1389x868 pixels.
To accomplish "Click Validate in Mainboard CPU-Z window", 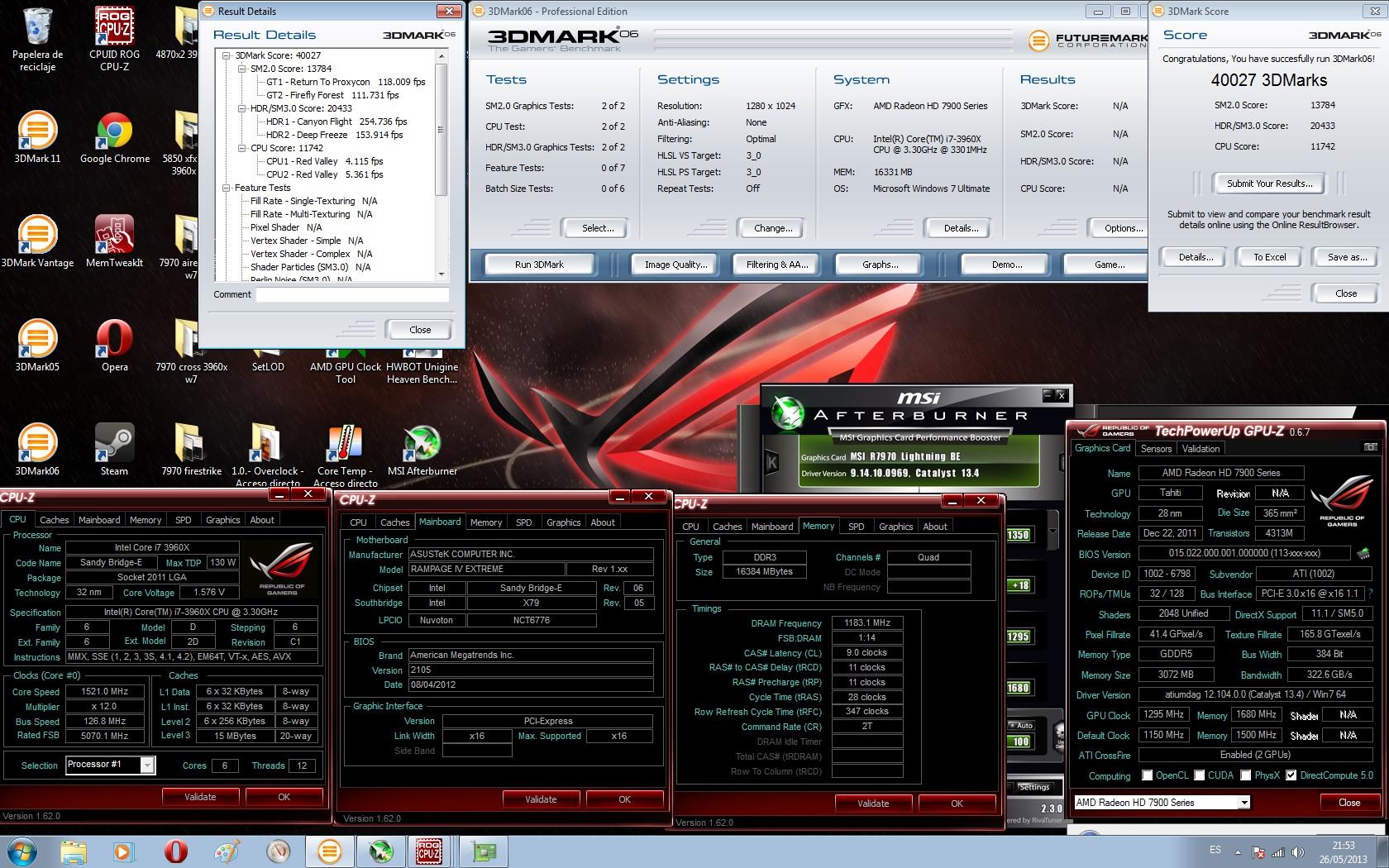I will [x=541, y=799].
